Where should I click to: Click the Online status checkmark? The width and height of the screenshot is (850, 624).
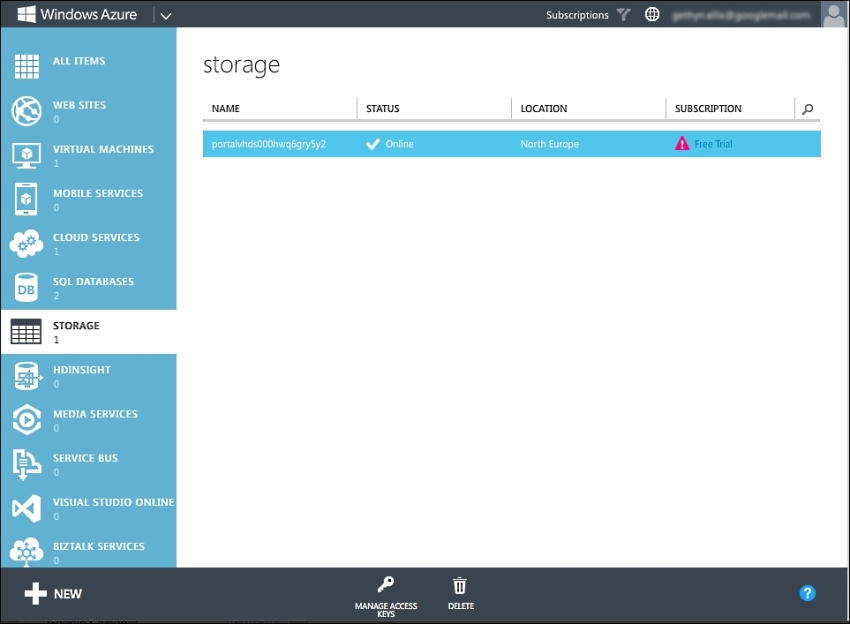(x=373, y=144)
